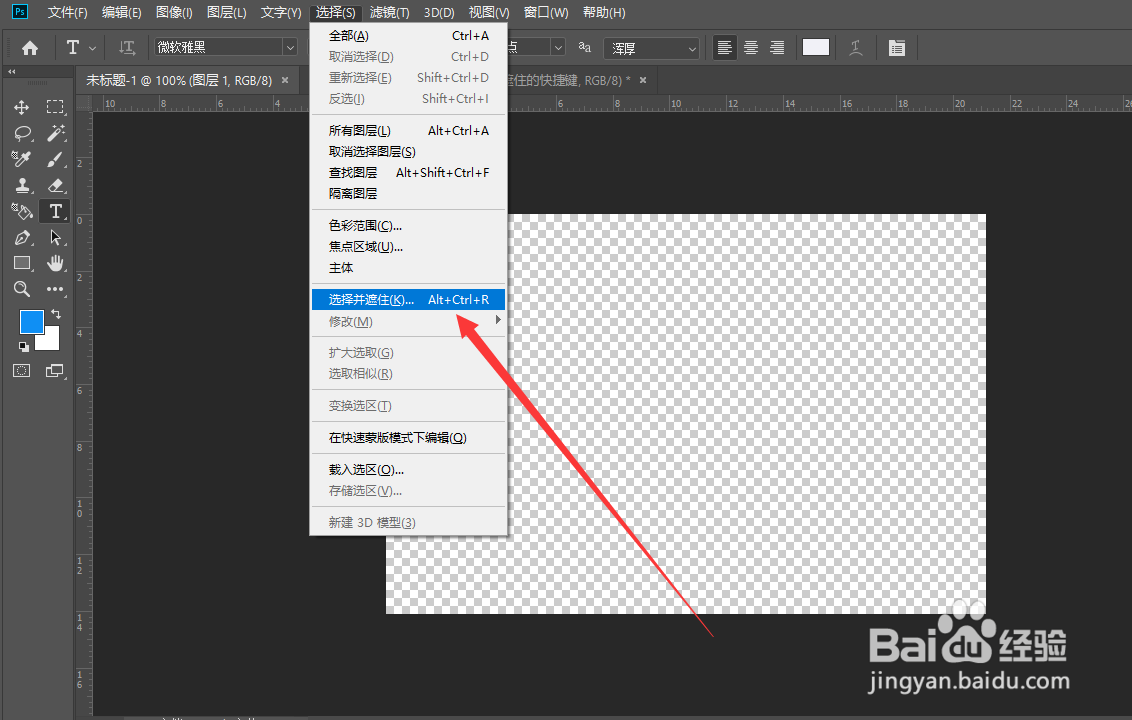
Task: Open the 滤镜(T) menu
Action: 389,12
